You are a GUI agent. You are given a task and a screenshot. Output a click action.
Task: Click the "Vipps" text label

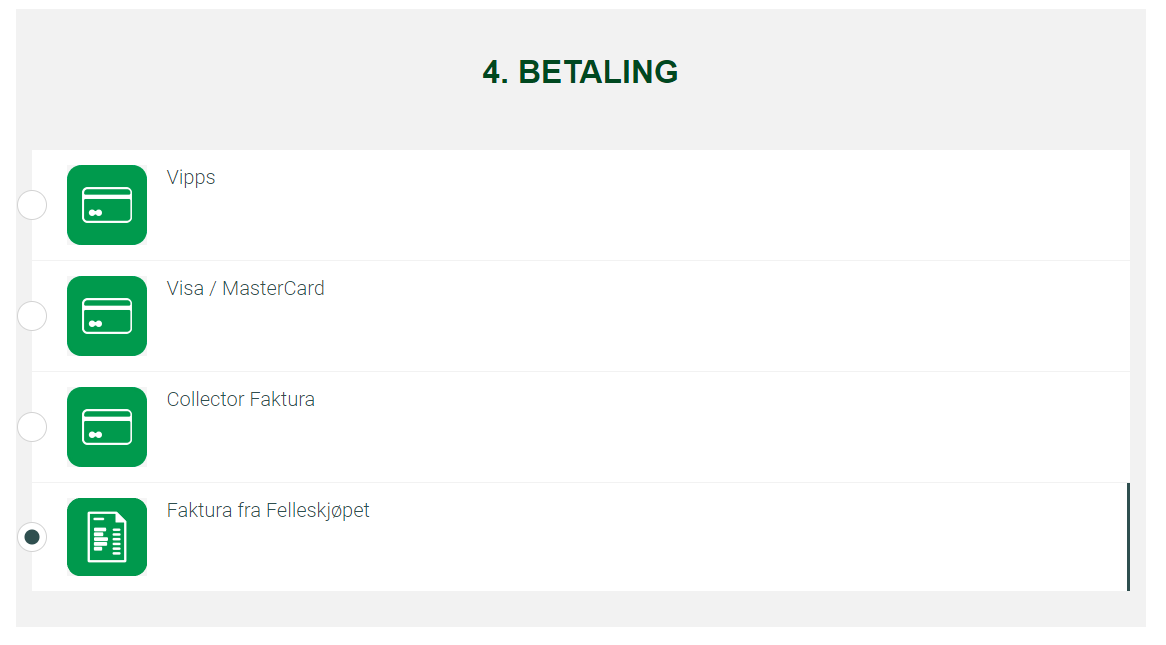point(191,178)
